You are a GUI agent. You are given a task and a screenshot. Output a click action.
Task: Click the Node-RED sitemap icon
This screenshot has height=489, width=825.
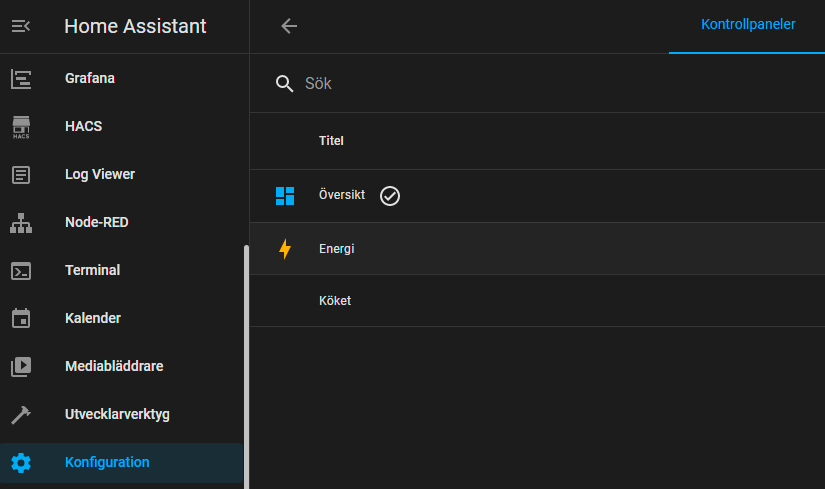pyautogui.click(x=21, y=223)
